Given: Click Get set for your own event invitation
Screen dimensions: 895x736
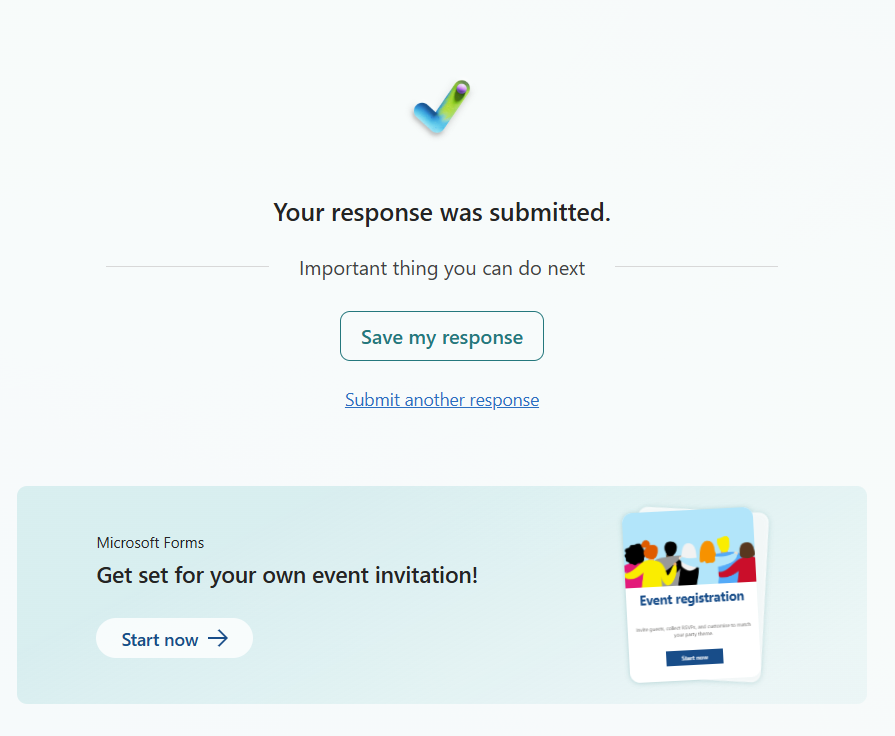Looking at the screenshot, I should point(287,576).
